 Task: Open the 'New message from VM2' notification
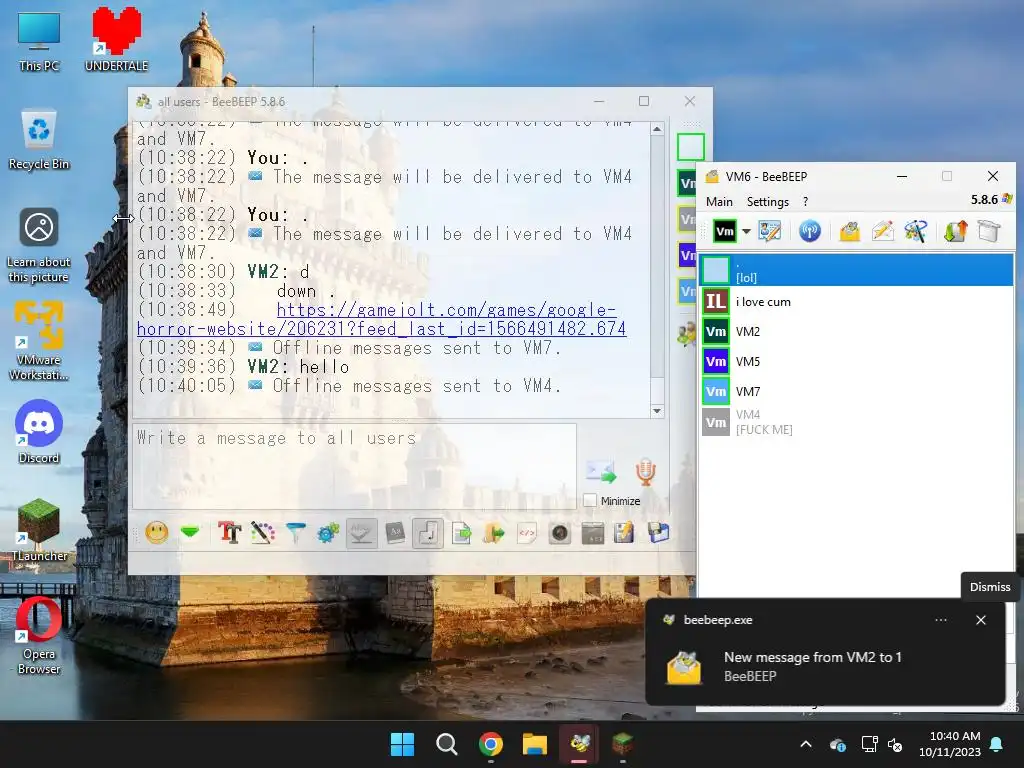(825, 666)
